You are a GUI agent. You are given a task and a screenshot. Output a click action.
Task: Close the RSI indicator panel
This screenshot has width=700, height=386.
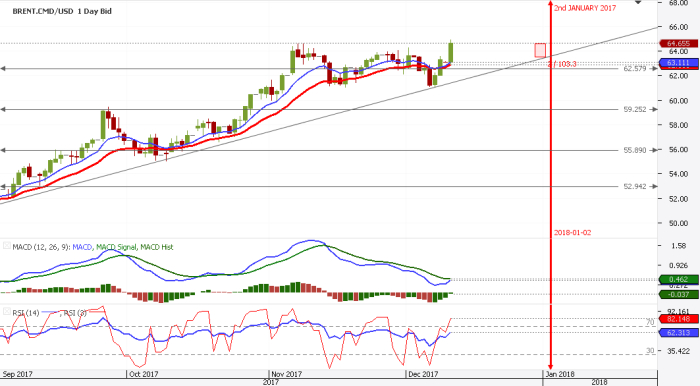7,311
